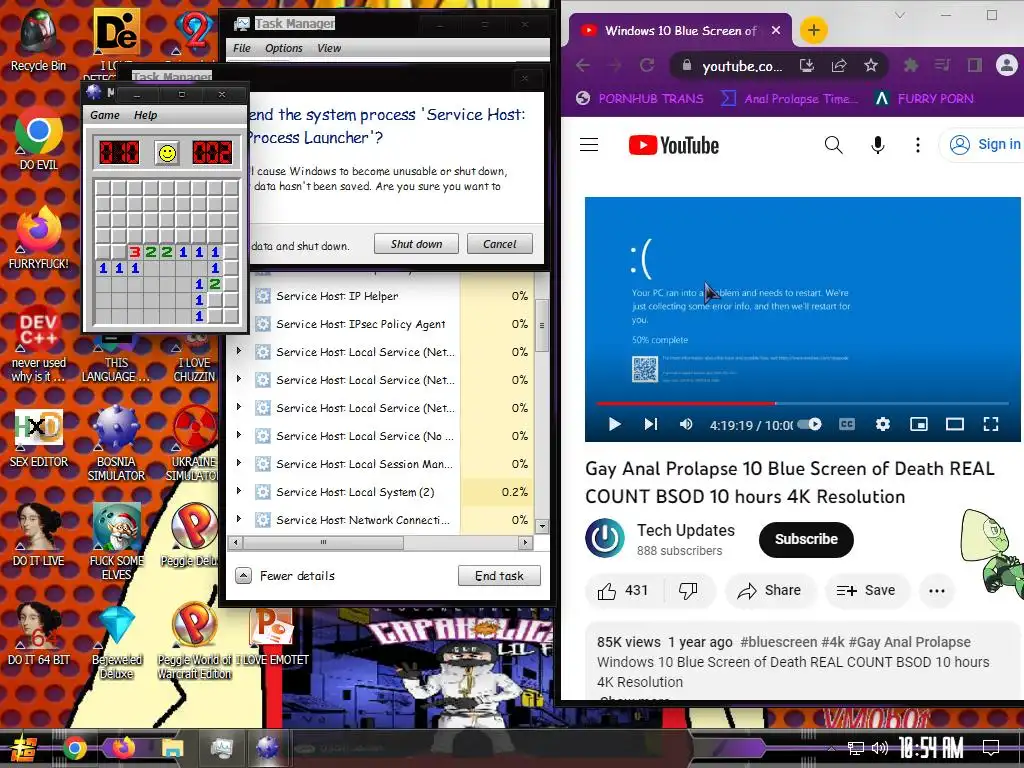Toggle theater mode on the player
Image resolution: width=1024 pixels, height=768 pixels.
click(x=955, y=424)
